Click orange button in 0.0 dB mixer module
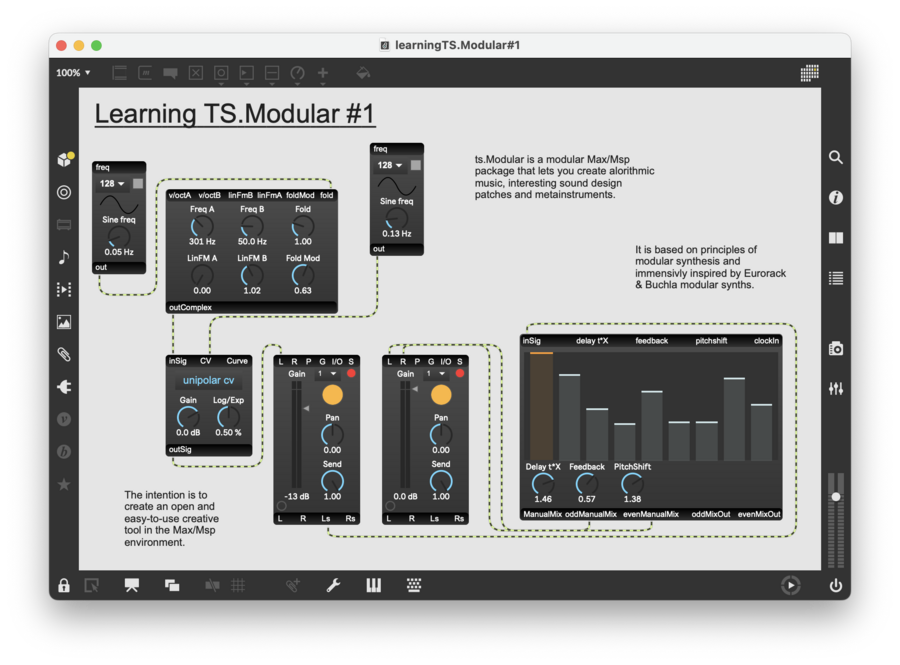The image size is (900, 665). [x=441, y=395]
